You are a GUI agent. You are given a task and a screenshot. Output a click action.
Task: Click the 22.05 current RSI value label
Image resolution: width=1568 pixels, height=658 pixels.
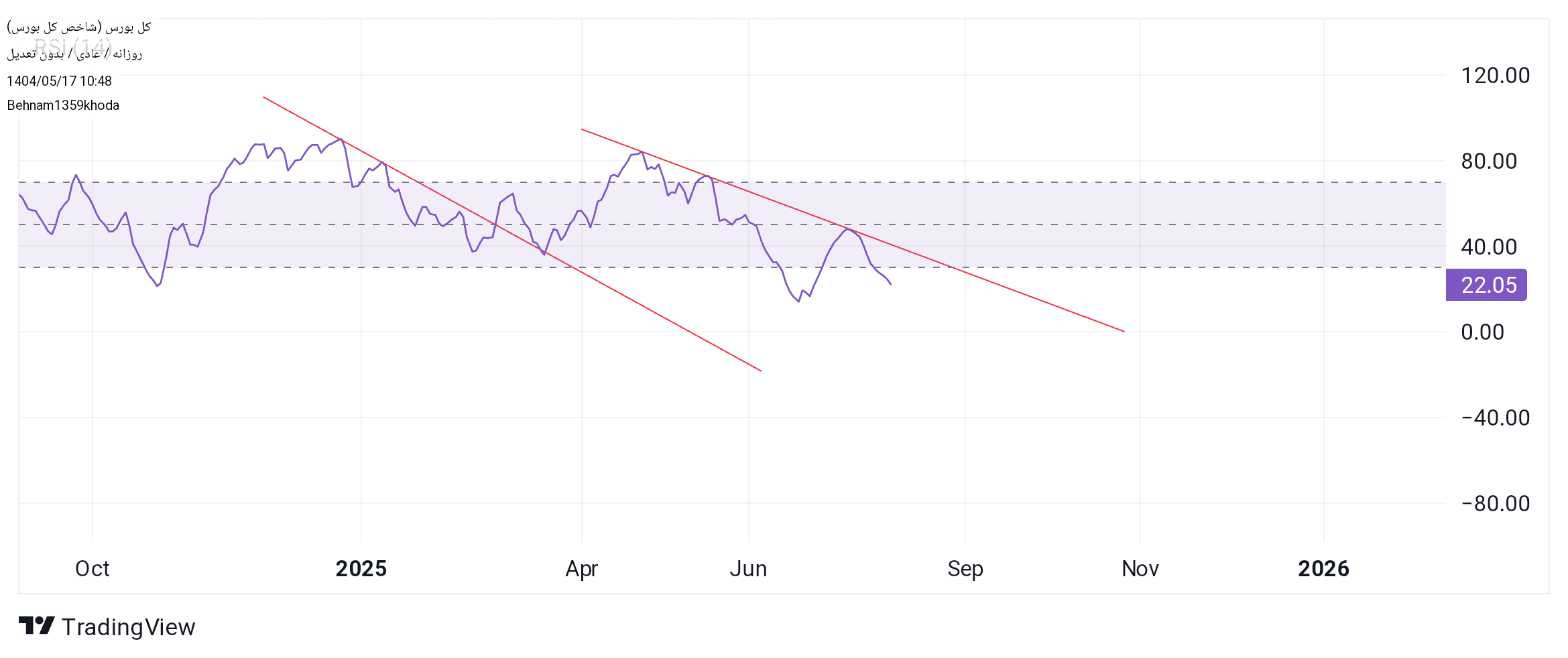tap(1488, 285)
